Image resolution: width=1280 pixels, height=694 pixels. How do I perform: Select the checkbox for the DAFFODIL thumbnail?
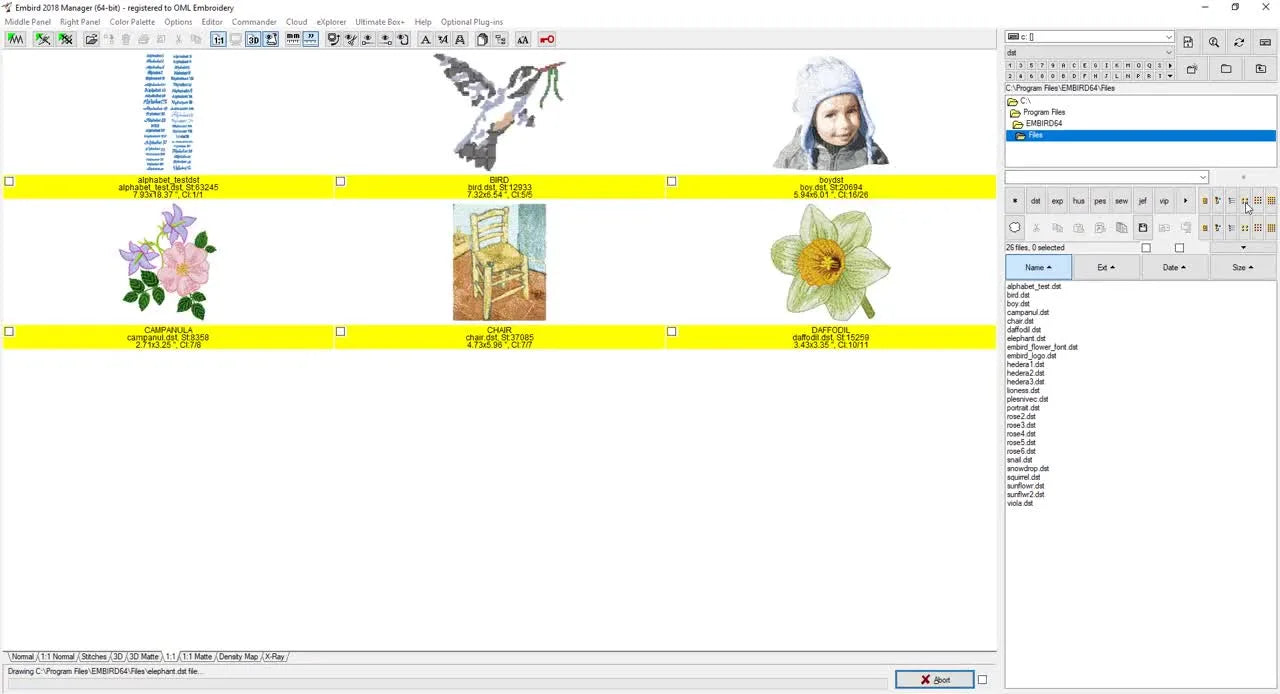pos(671,331)
